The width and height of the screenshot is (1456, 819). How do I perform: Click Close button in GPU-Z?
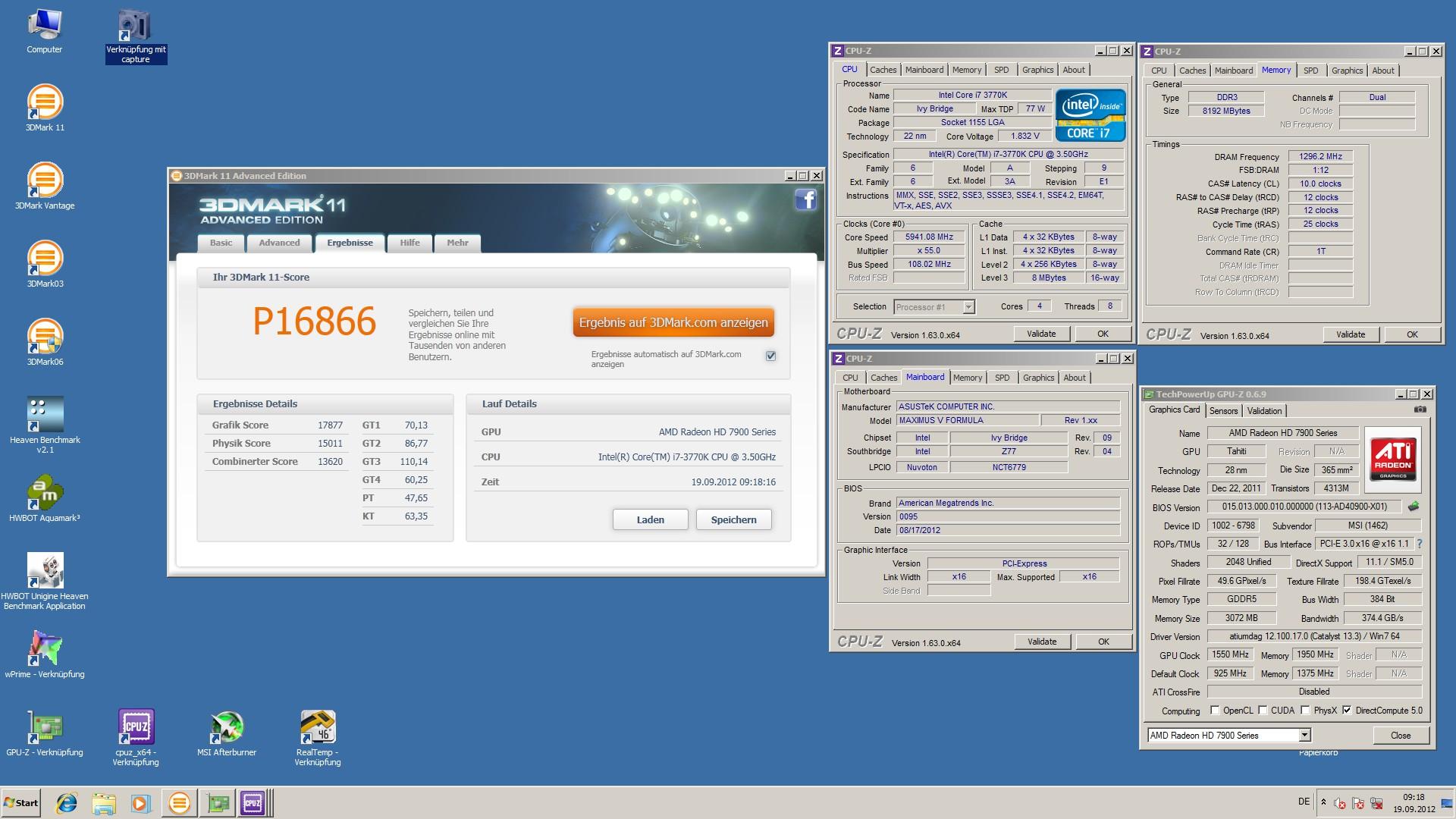pyautogui.click(x=1401, y=736)
